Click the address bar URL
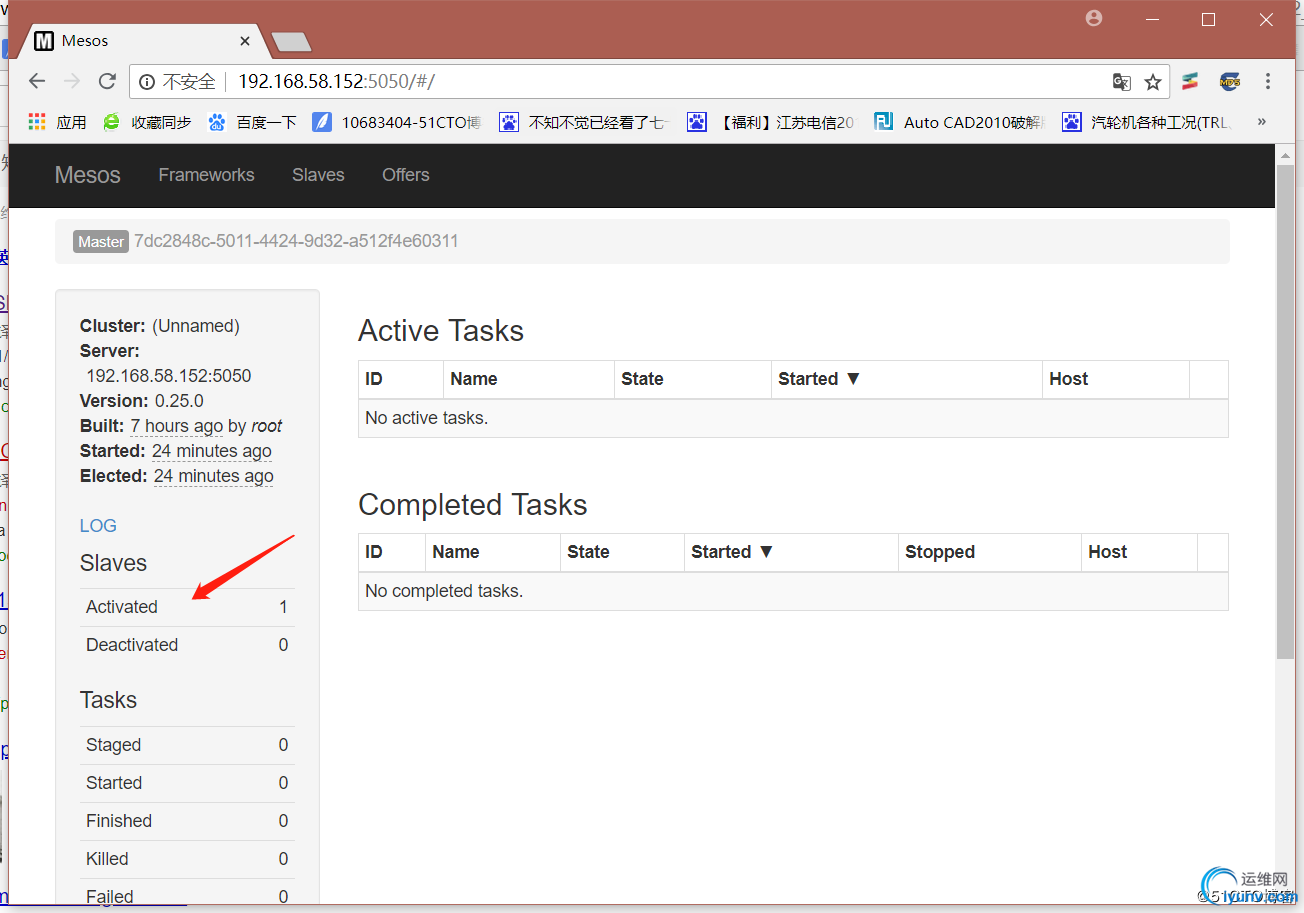The height and width of the screenshot is (913, 1304). click(336, 82)
